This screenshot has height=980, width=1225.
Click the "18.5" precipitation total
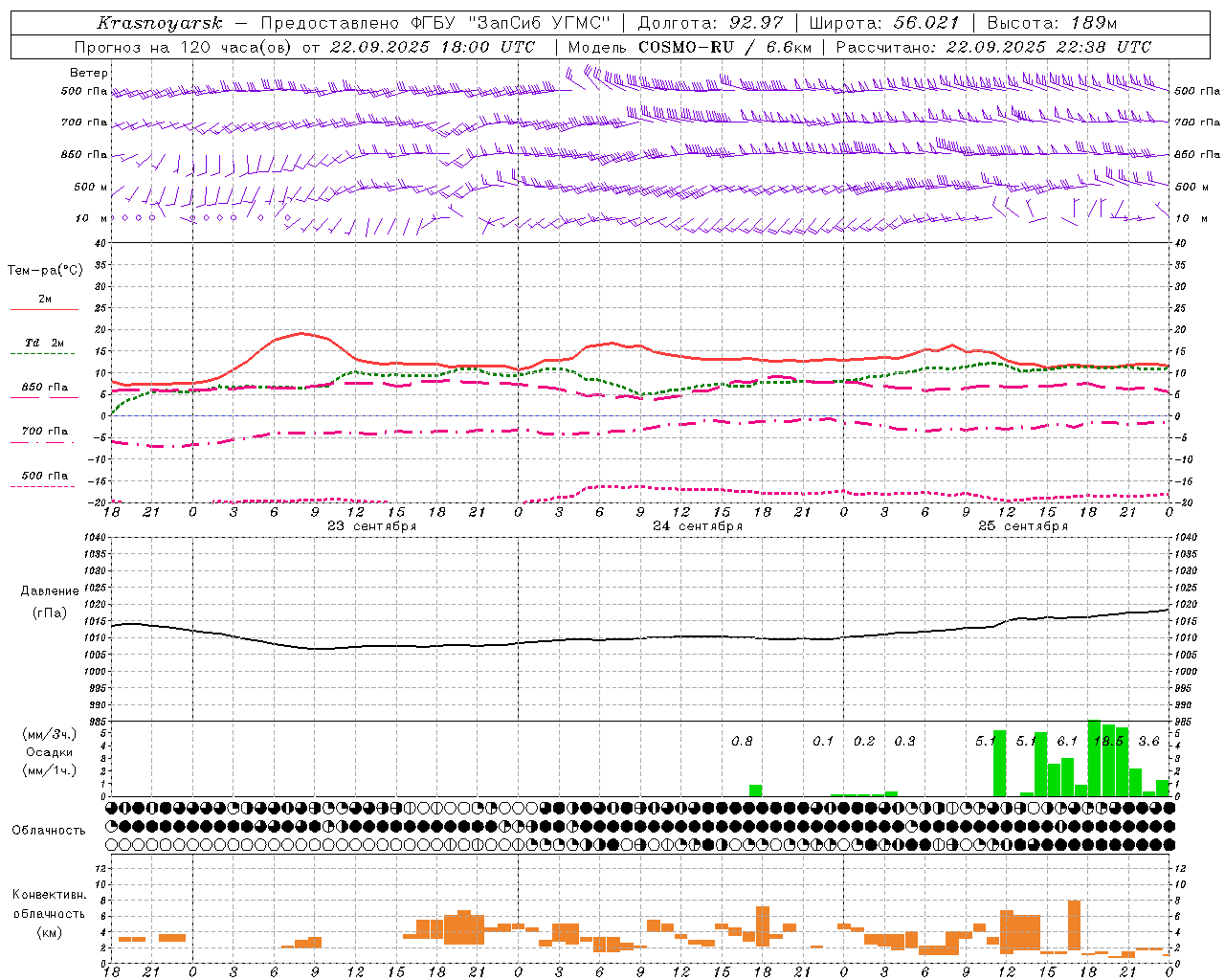coord(1108,741)
